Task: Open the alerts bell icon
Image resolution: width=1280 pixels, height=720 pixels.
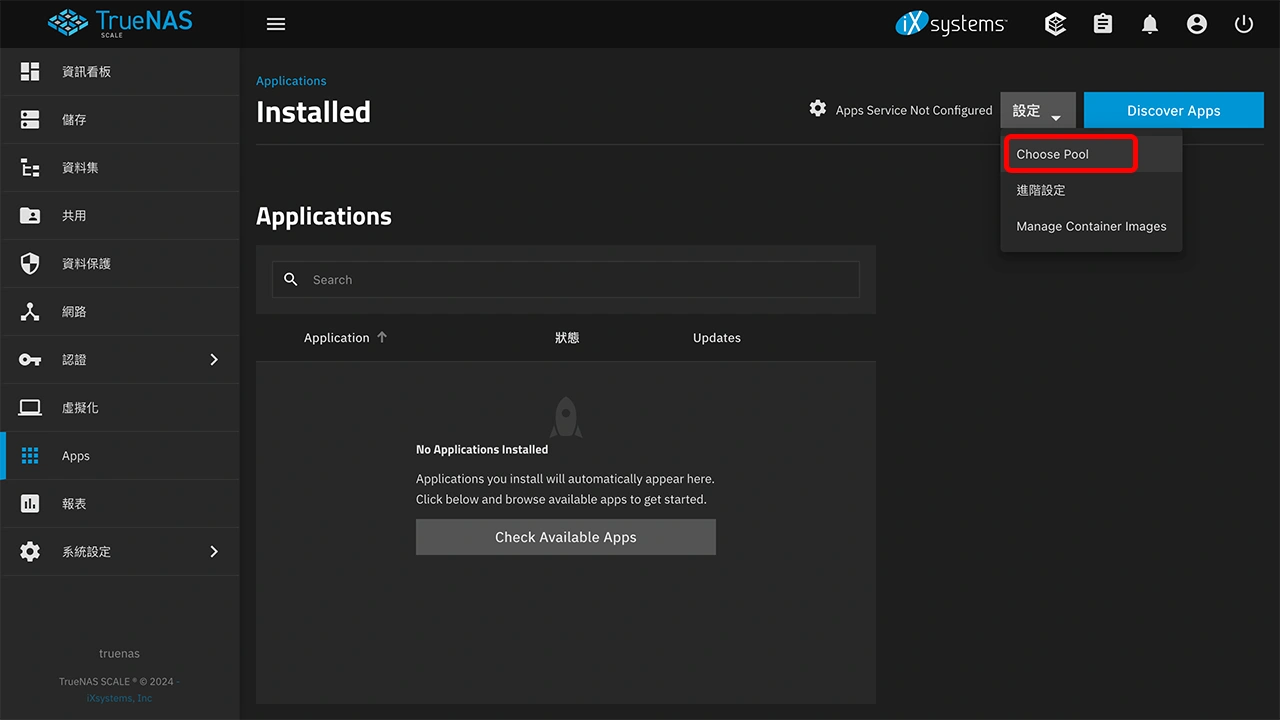Action: [x=1150, y=24]
